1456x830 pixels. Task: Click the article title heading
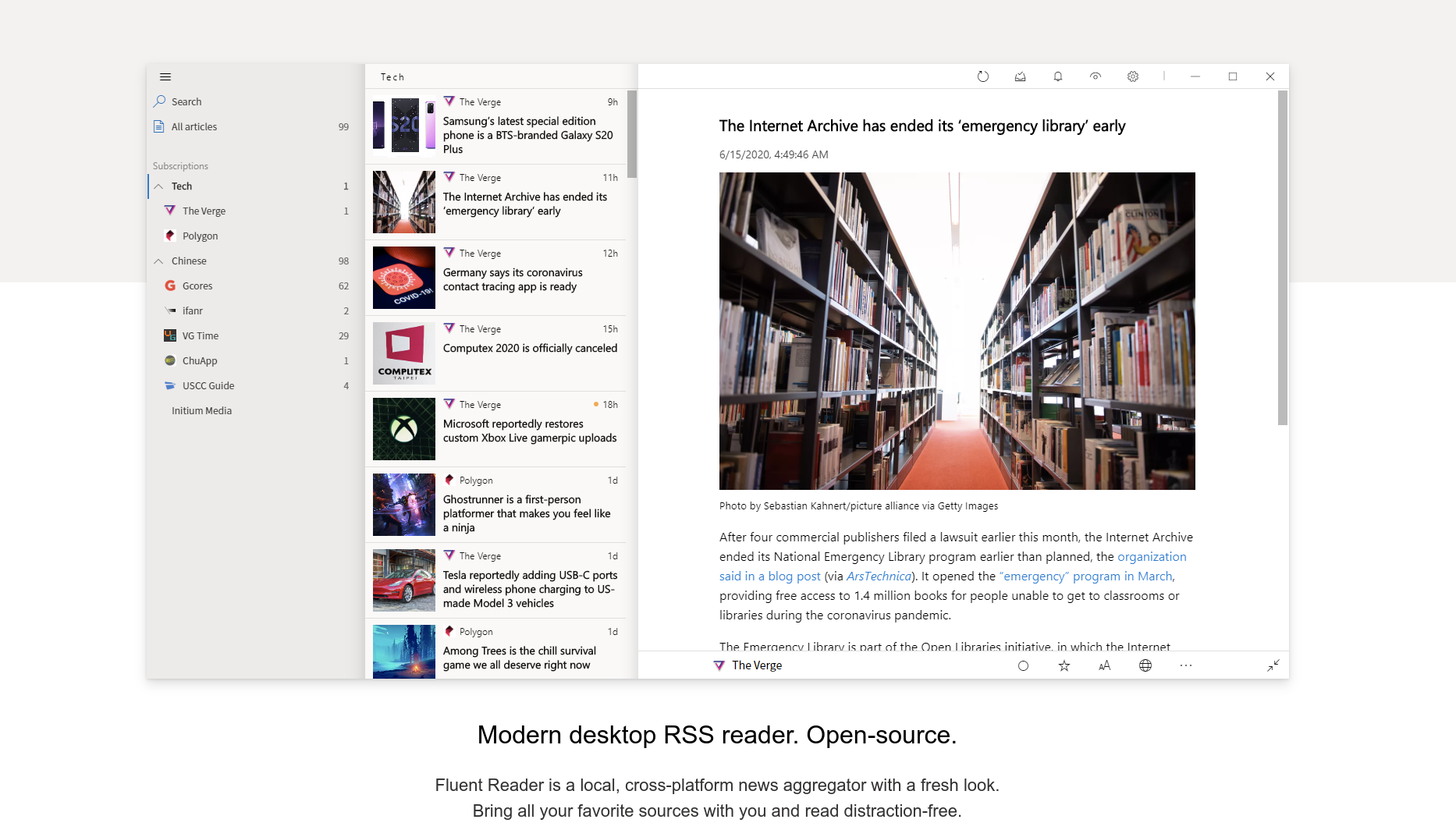tap(922, 126)
